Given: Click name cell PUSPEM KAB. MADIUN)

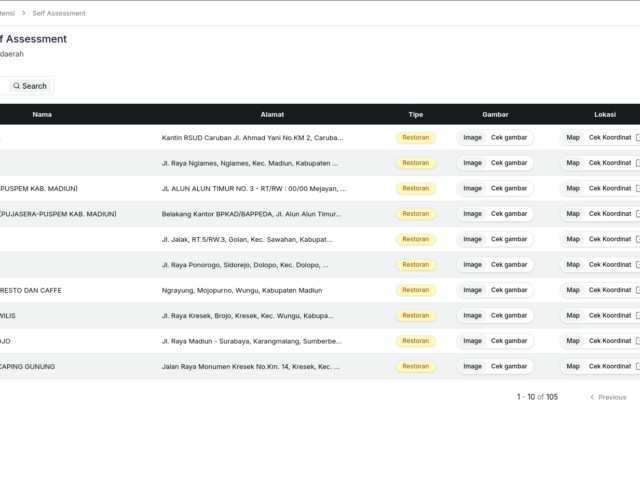Looking at the screenshot, I should (39, 188).
